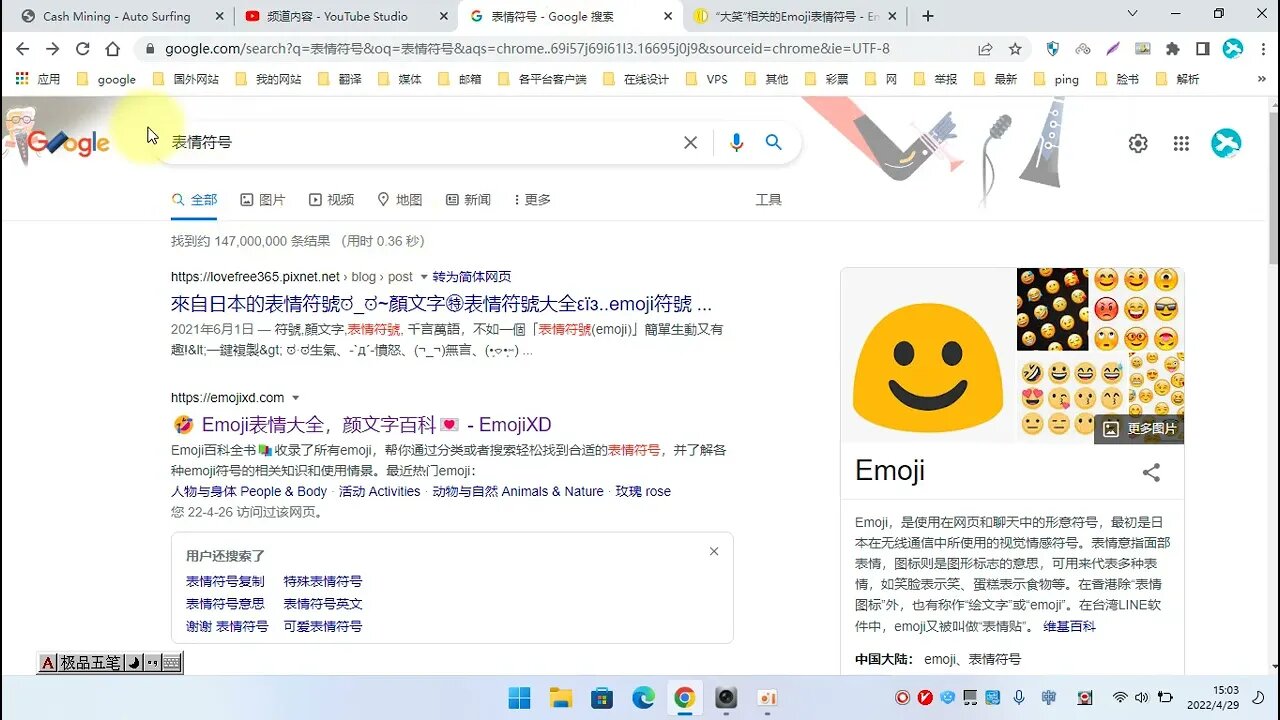This screenshot has width=1280, height=720.
Task: Launch Microsoft Store from taskbar
Action: tap(601, 697)
